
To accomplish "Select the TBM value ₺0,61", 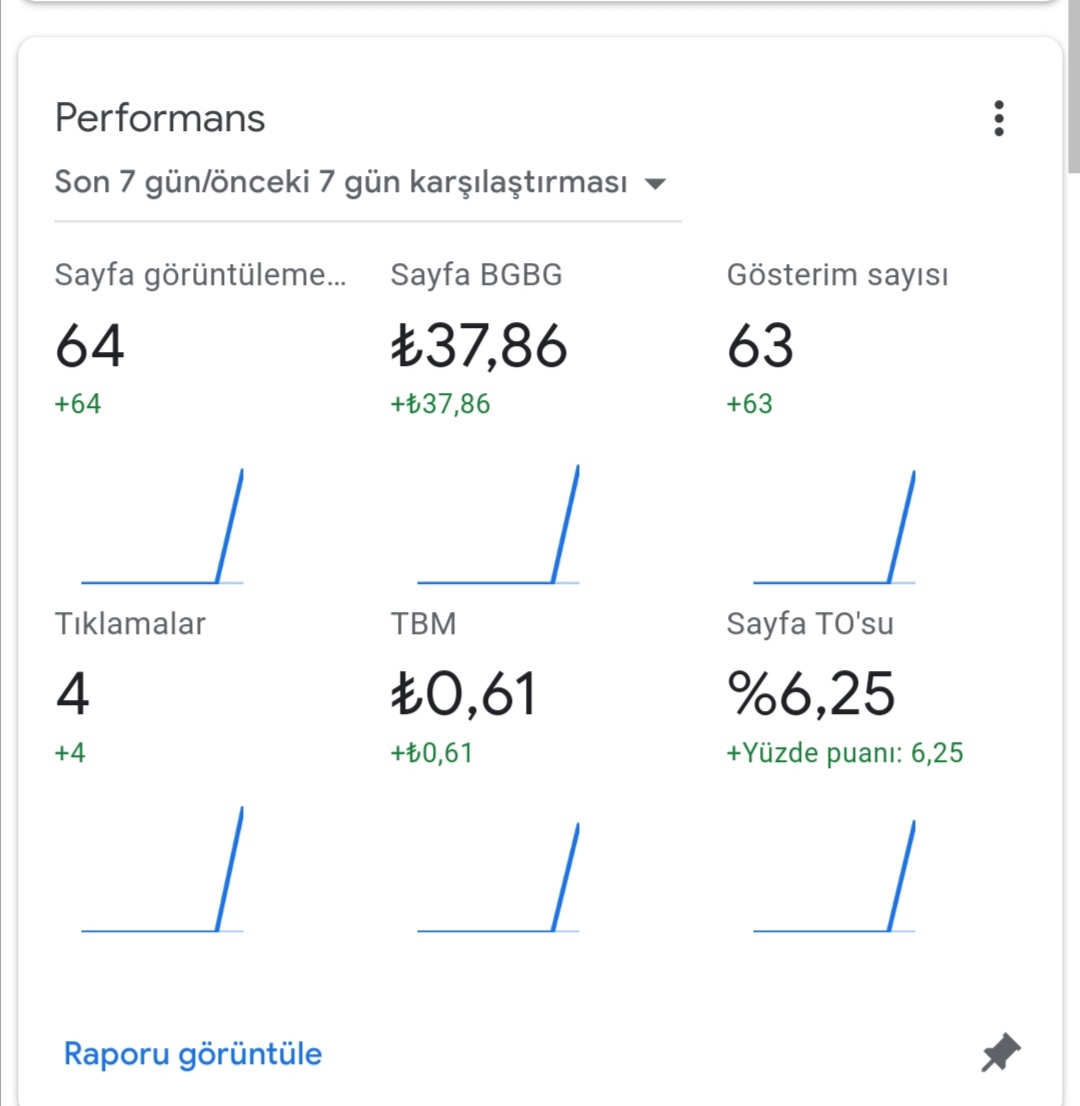I will pos(463,694).
